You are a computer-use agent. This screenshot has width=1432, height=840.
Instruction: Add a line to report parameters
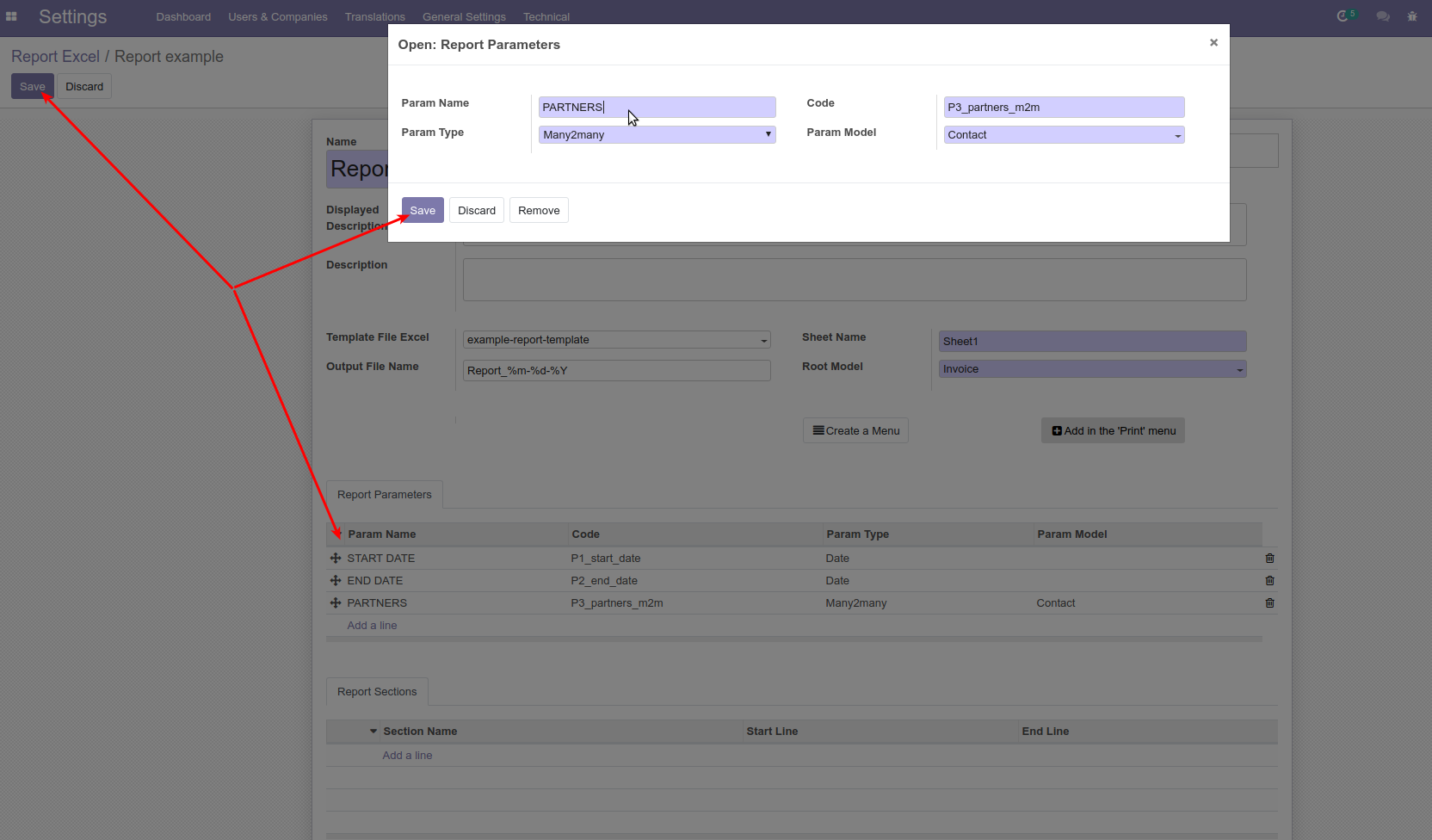pyautogui.click(x=372, y=626)
